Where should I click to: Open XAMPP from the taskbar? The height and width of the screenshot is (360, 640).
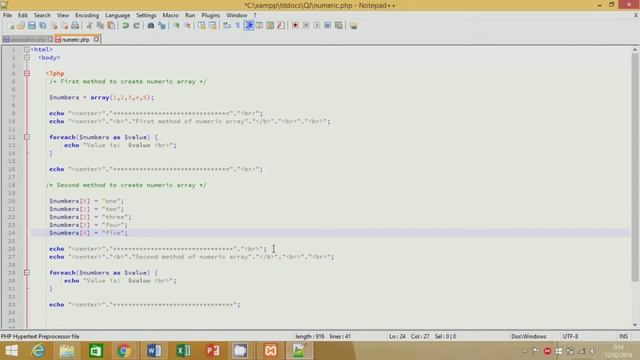[270, 351]
